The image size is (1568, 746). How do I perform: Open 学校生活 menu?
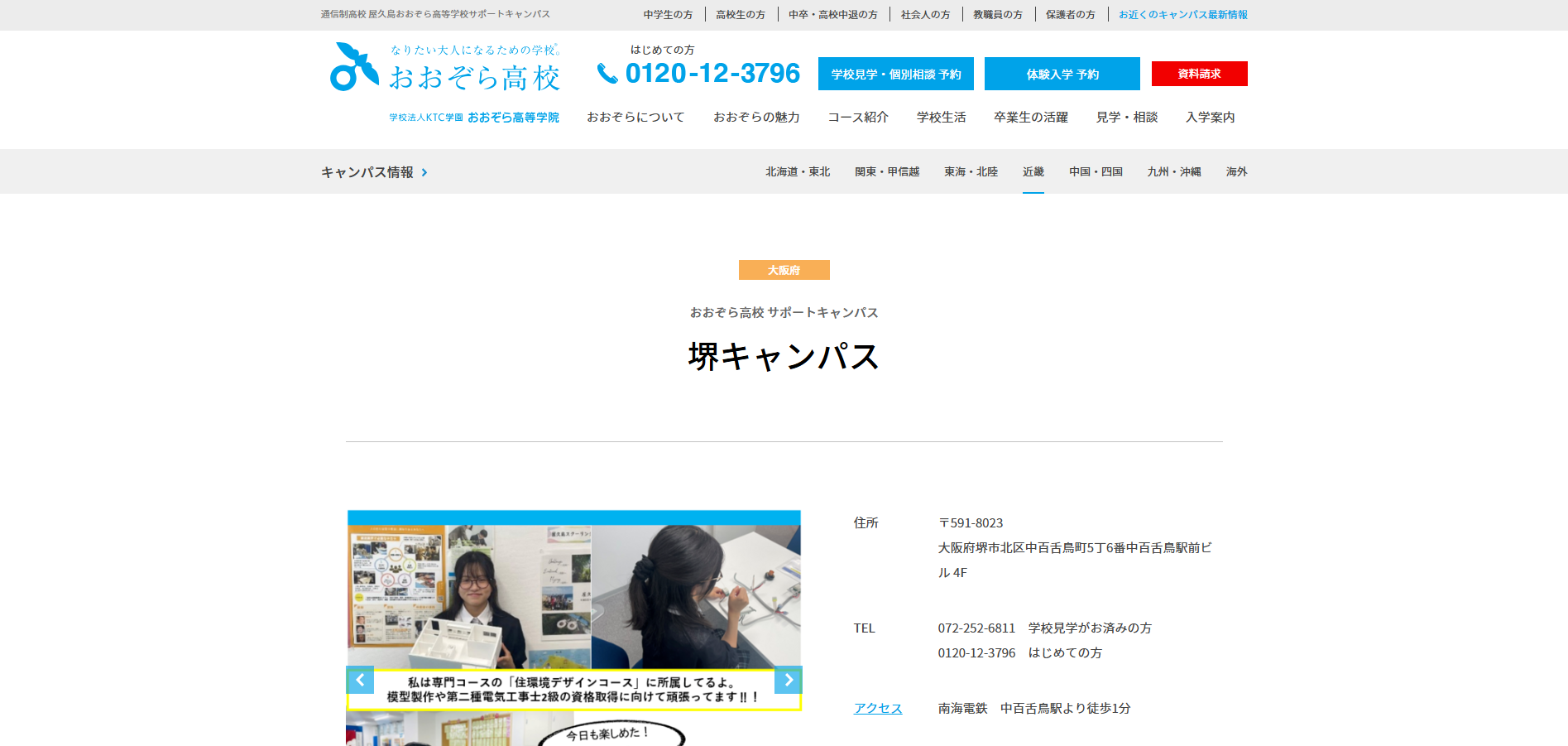[942, 118]
